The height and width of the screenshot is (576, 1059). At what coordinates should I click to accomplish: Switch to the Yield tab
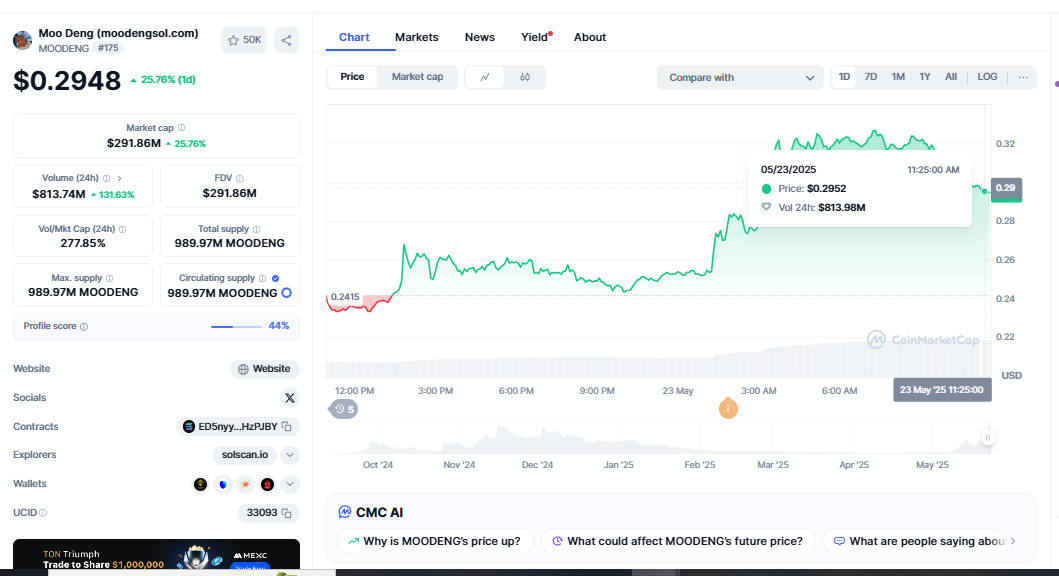pyautogui.click(x=534, y=37)
